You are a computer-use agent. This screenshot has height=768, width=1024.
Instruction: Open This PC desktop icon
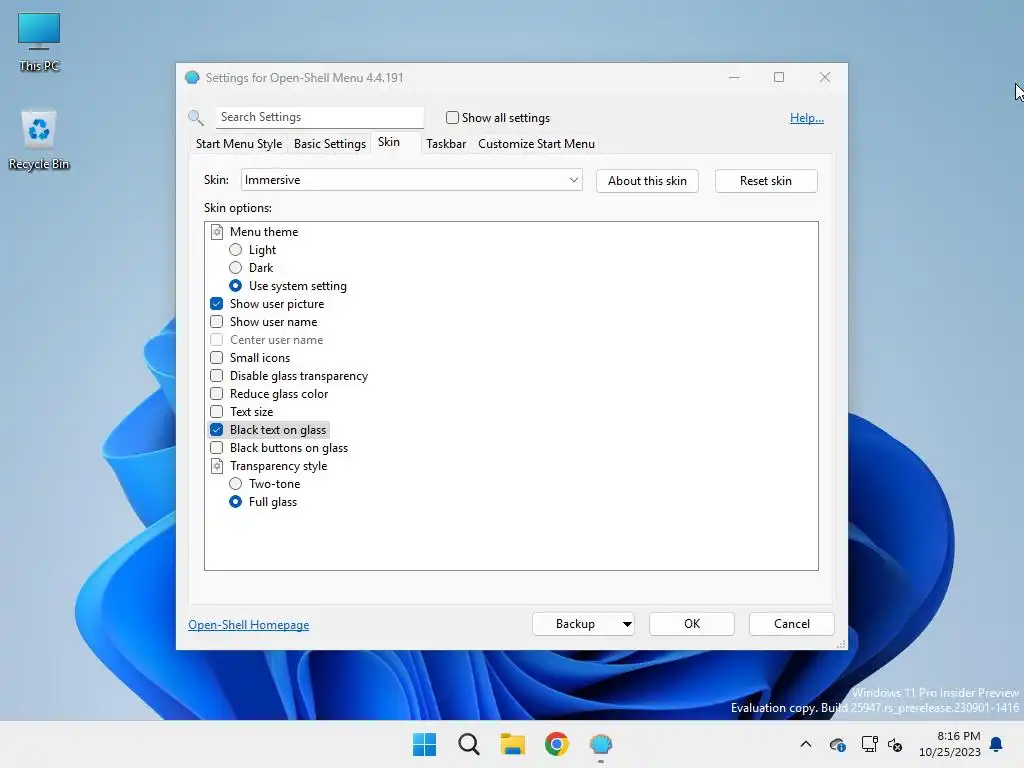[x=39, y=42]
